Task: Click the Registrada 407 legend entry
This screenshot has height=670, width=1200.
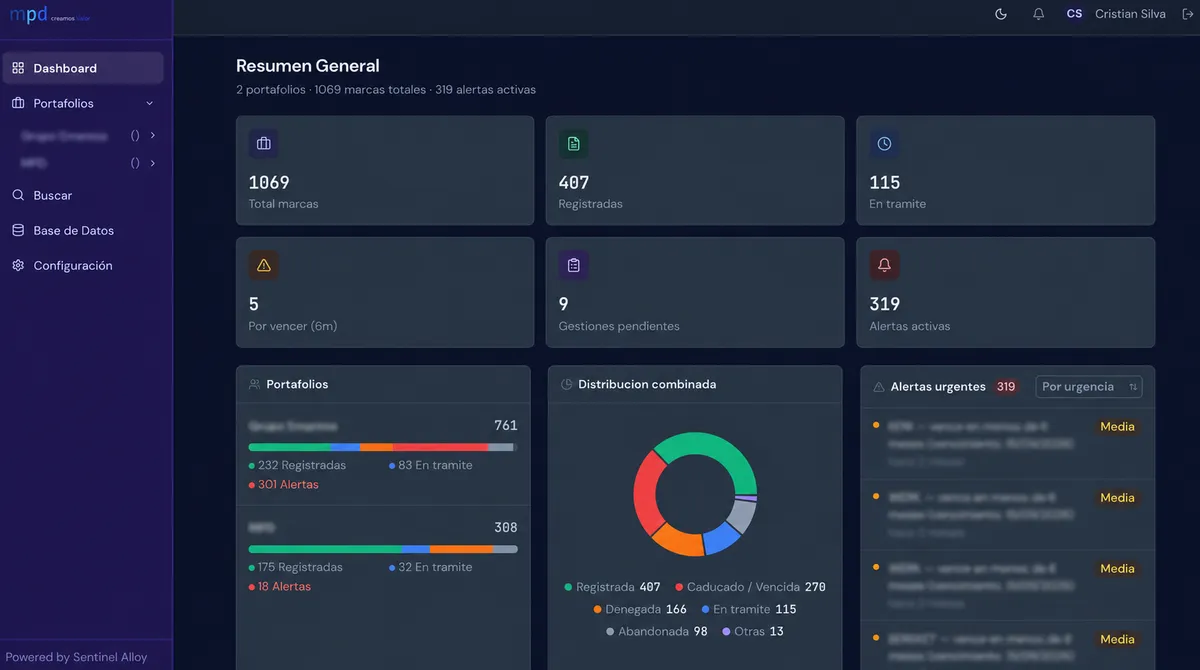Action: tap(613, 587)
